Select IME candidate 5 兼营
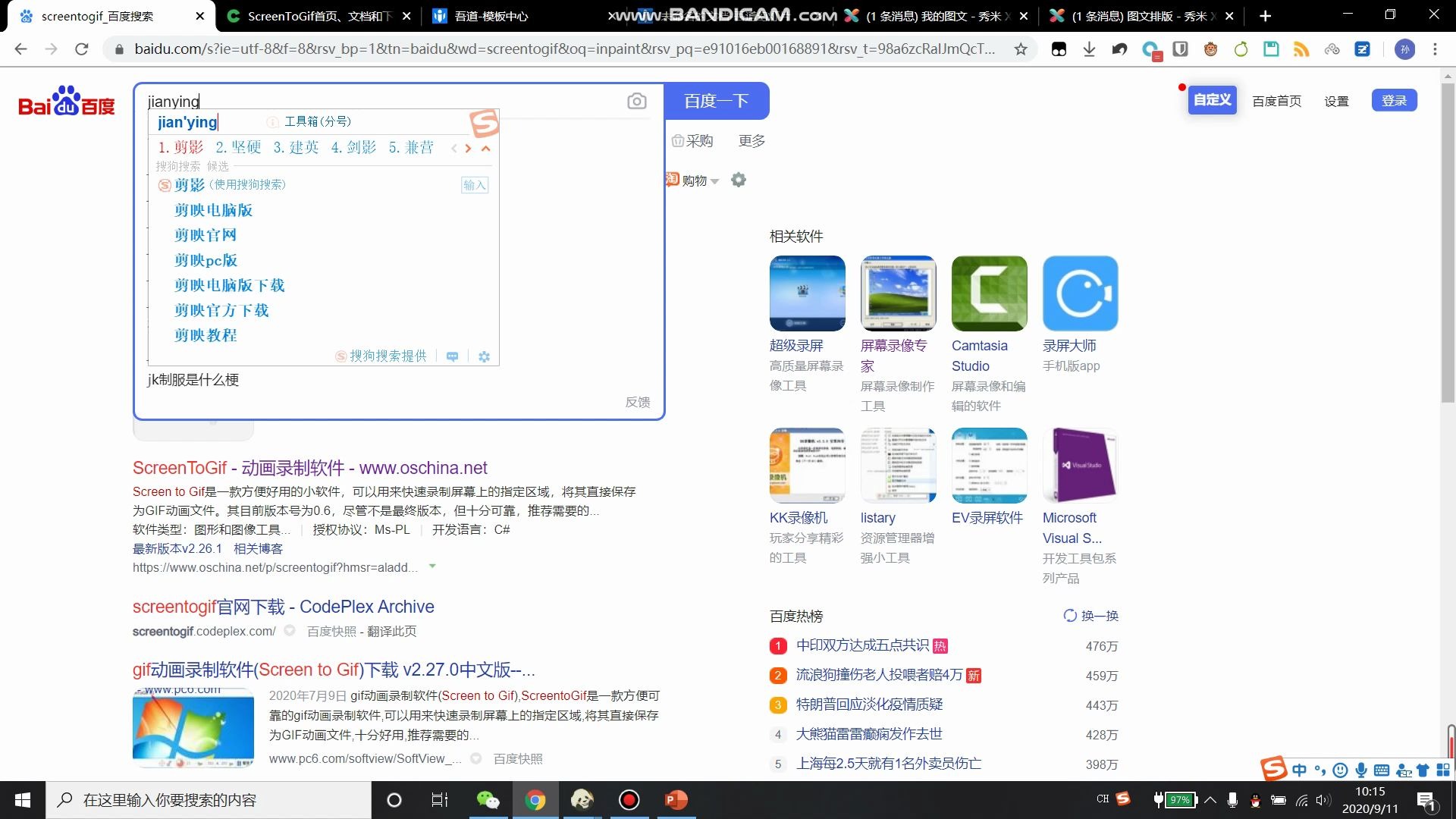 click(x=411, y=147)
